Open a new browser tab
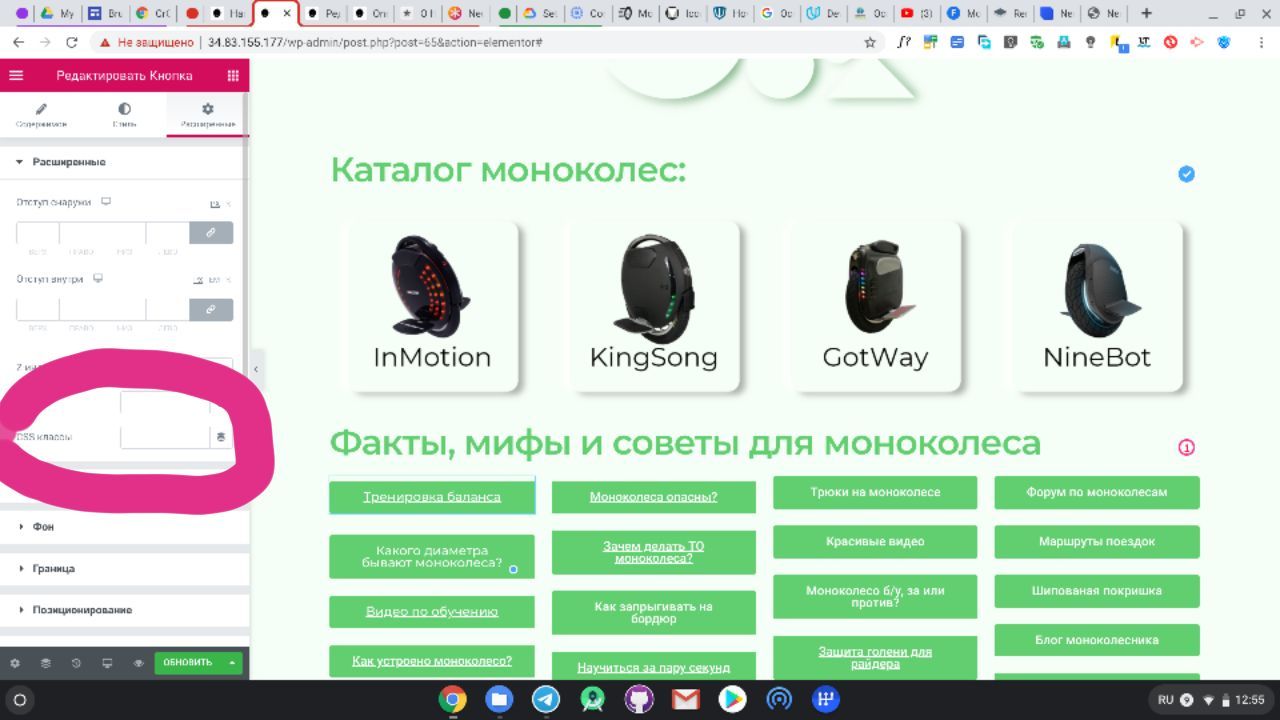1280x720 pixels. [1146, 13]
